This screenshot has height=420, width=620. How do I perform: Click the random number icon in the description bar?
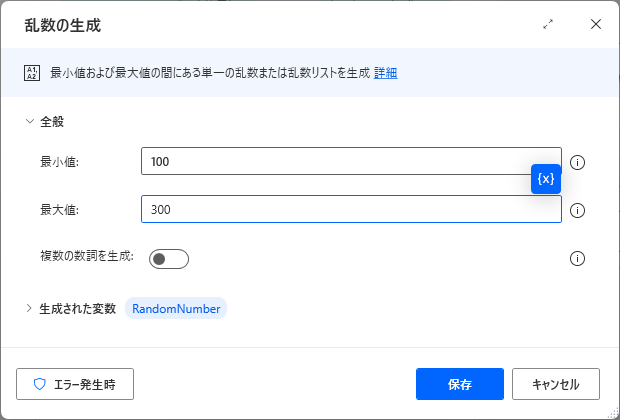[x=31, y=72]
